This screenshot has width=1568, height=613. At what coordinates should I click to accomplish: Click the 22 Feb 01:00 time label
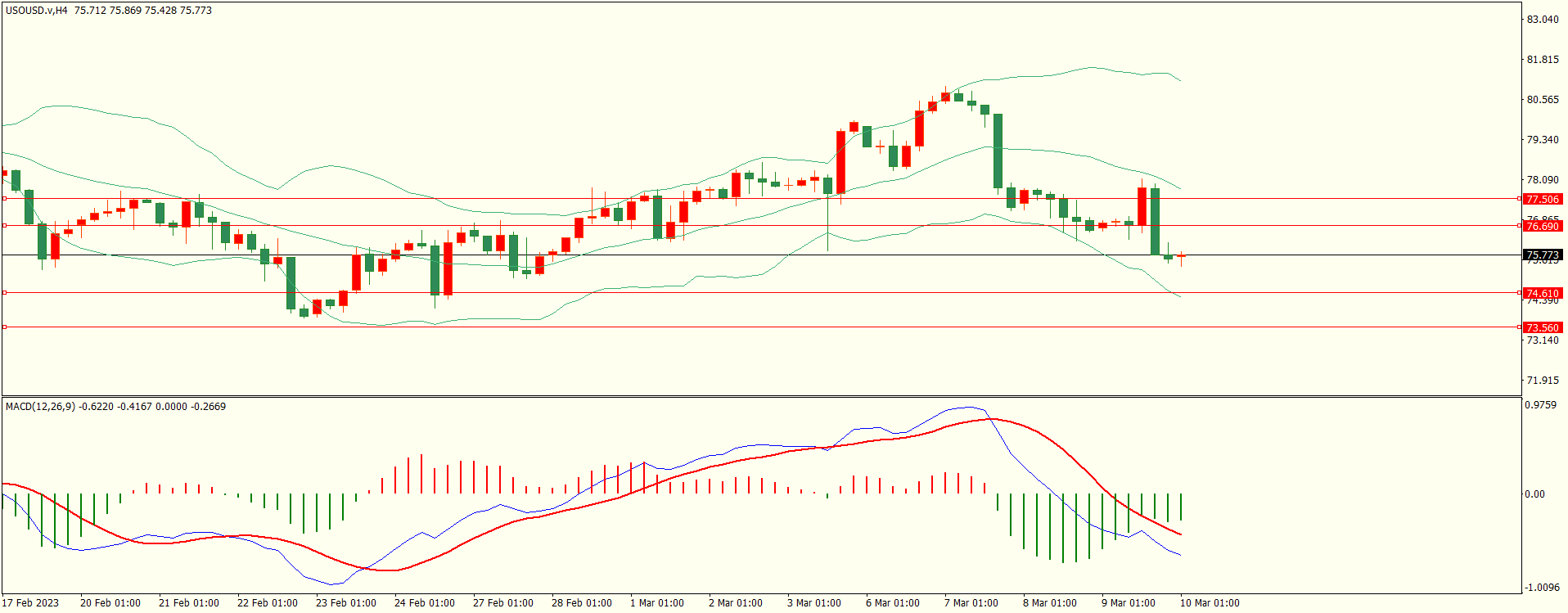tap(268, 603)
